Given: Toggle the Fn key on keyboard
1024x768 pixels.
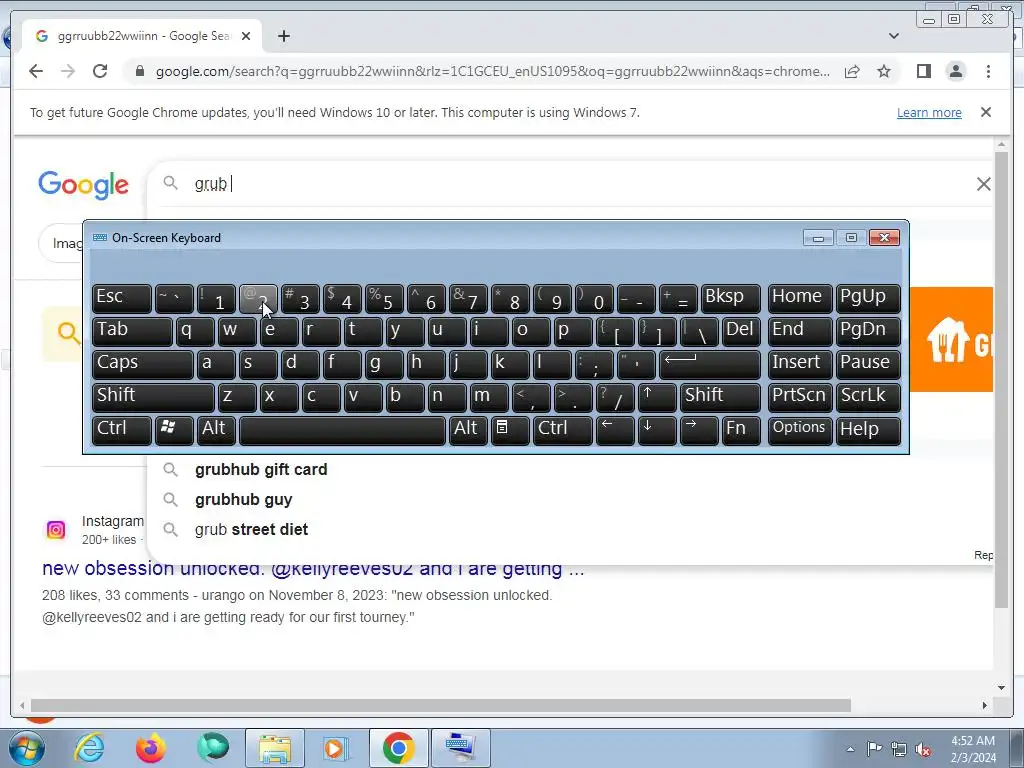Looking at the screenshot, I should click(x=741, y=430).
